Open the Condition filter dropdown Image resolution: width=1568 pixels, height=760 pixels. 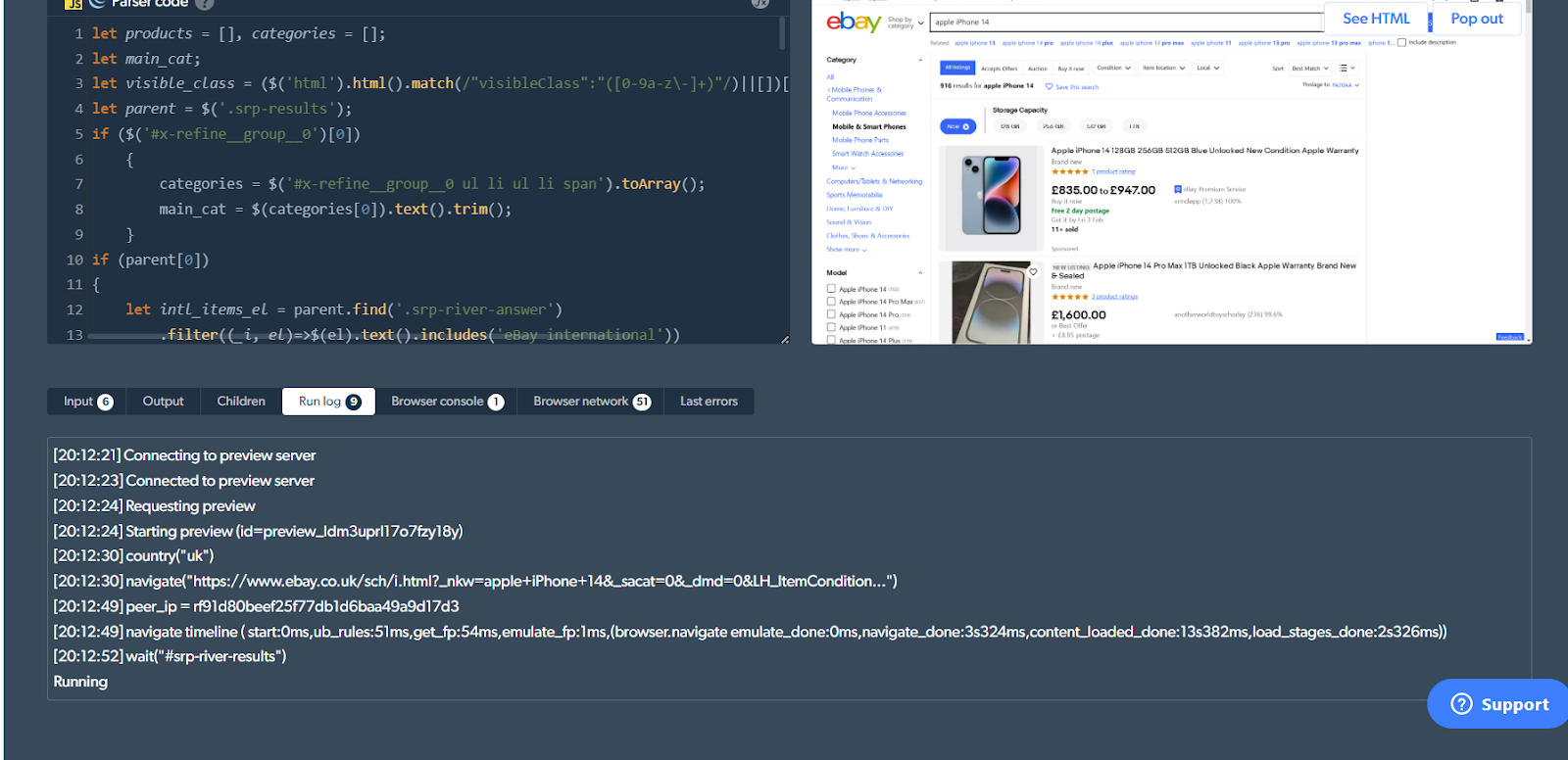tap(1113, 69)
